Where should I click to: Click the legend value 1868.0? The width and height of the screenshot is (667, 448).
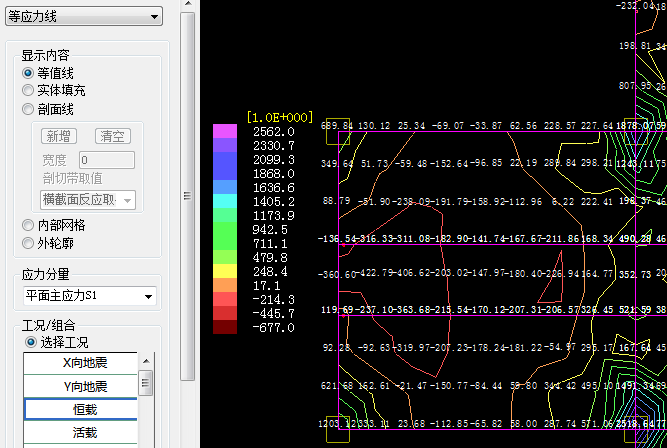point(274,174)
